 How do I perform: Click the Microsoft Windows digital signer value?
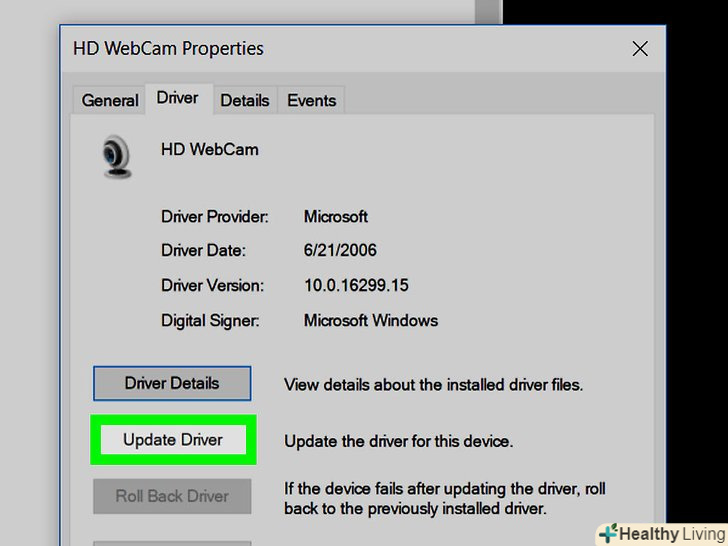(x=370, y=320)
